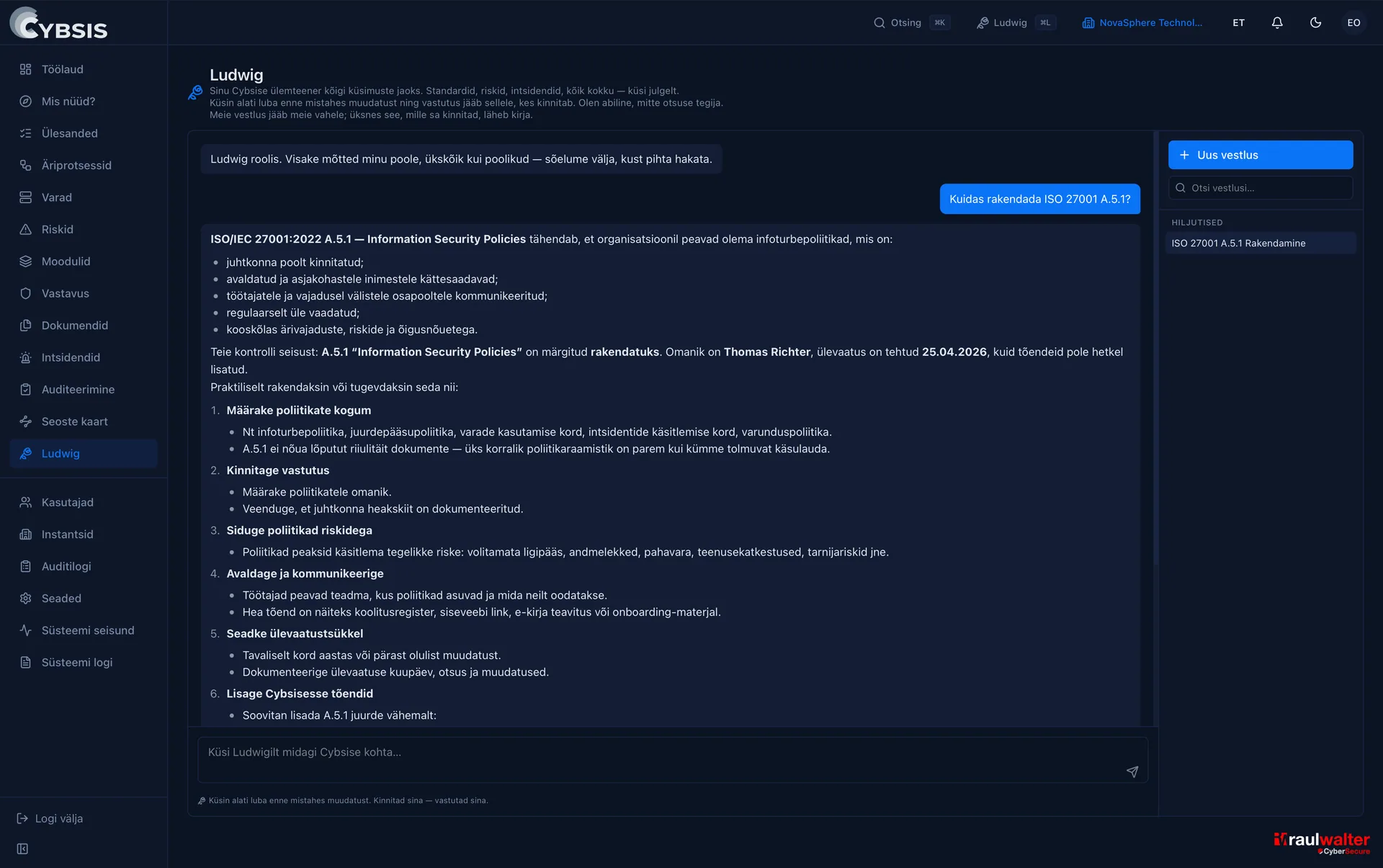Click the date "25.04.2026" in the reply

click(954, 352)
